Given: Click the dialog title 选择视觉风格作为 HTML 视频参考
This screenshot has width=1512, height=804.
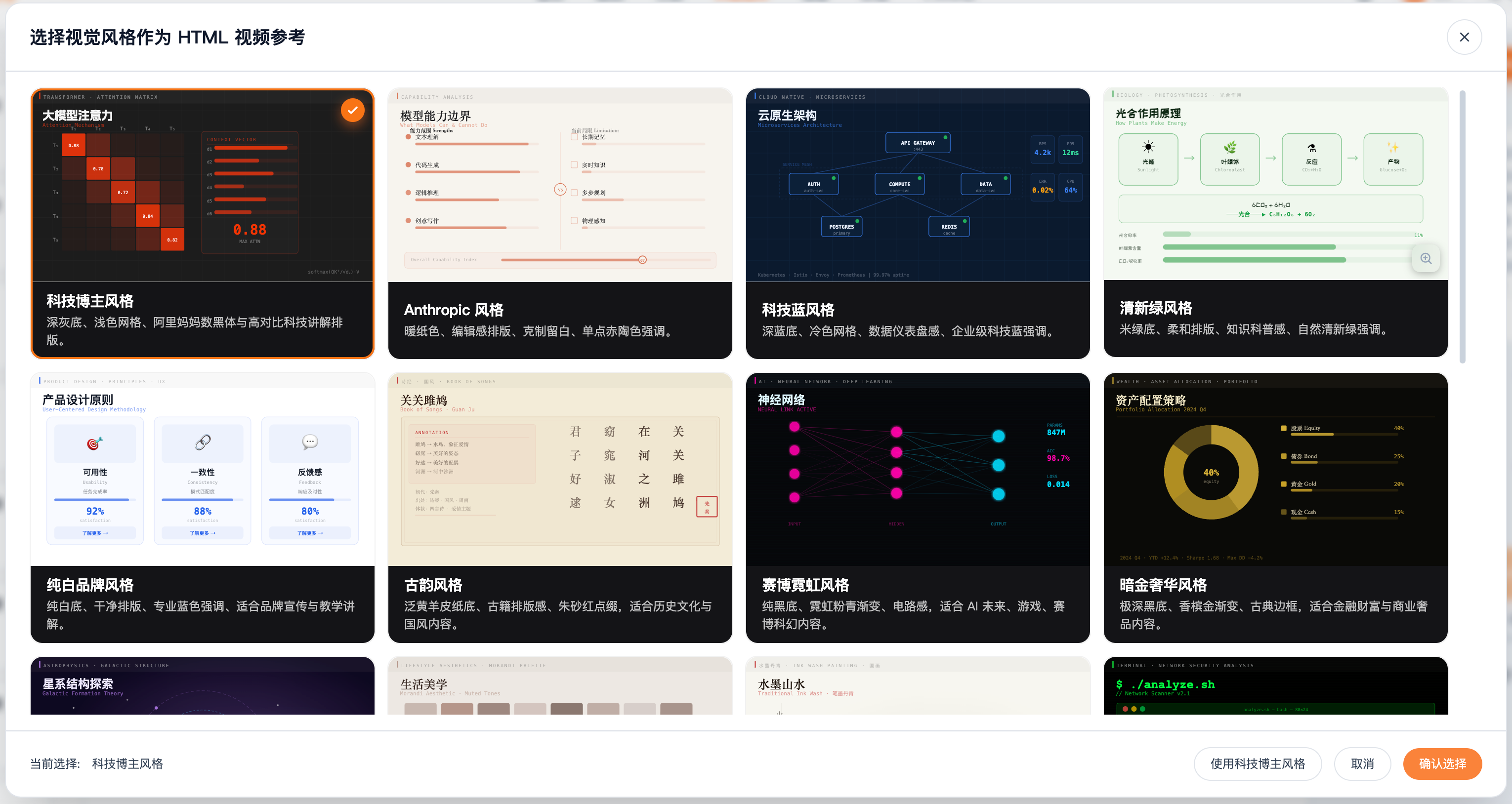Looking at the screenshot, I should [x=168, y=37].
